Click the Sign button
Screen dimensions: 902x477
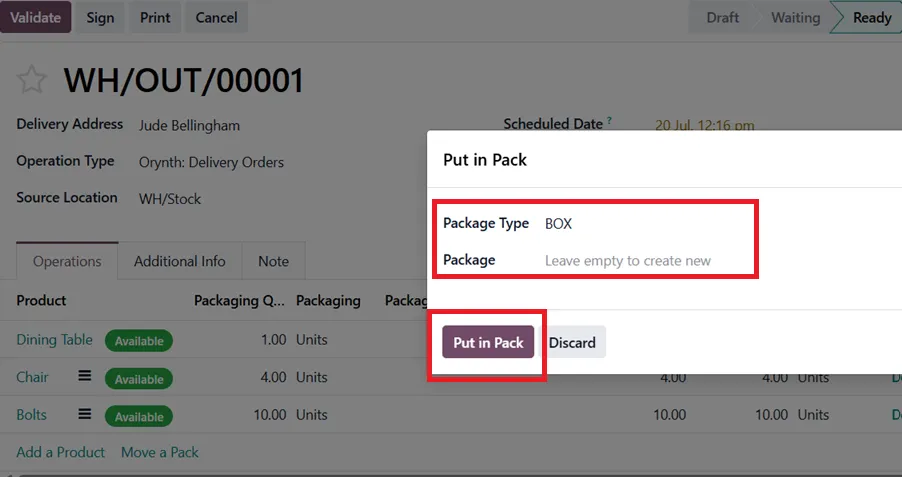pos(100,17)
